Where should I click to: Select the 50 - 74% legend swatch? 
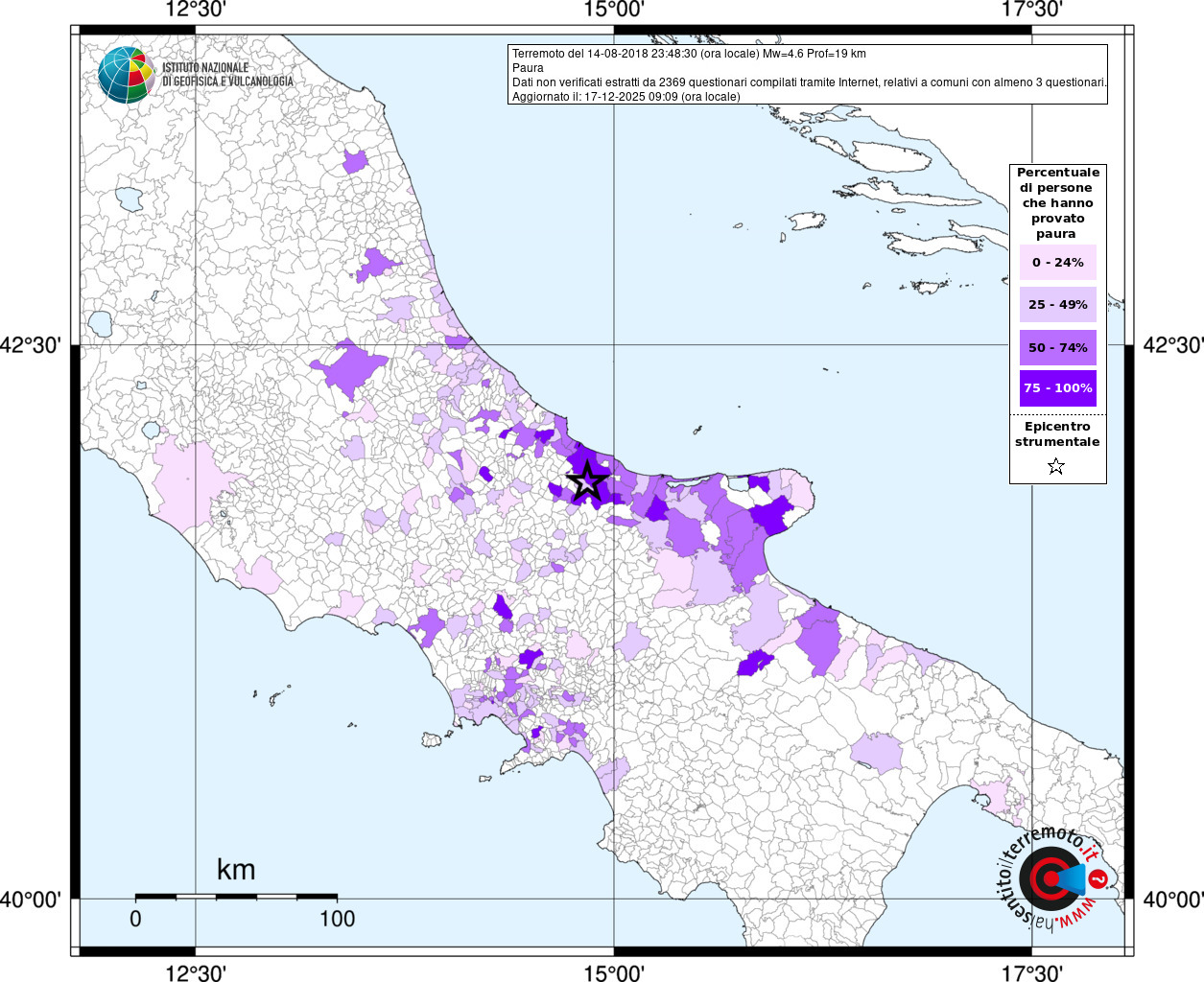1058,347
